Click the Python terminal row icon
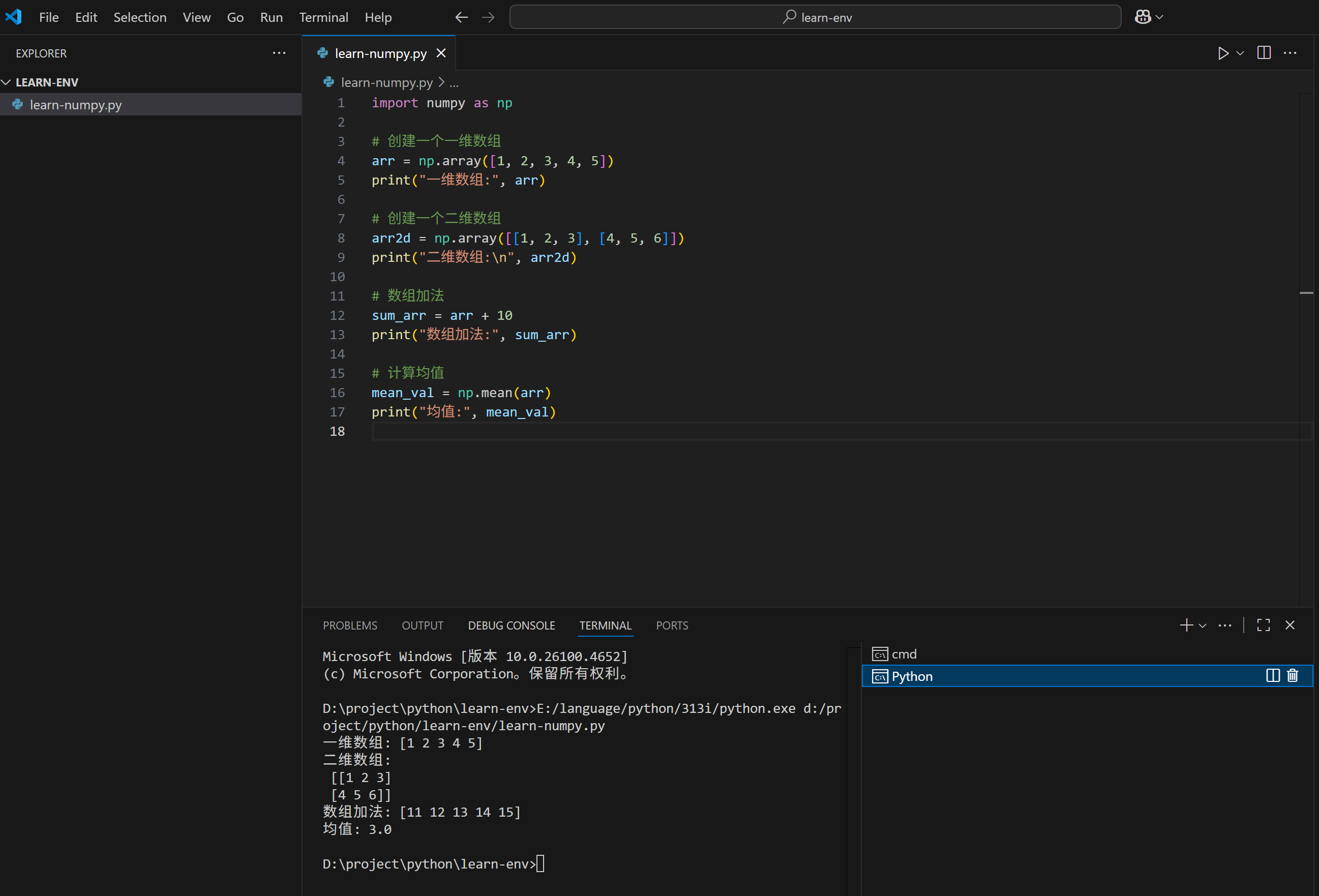 point(880,676)
